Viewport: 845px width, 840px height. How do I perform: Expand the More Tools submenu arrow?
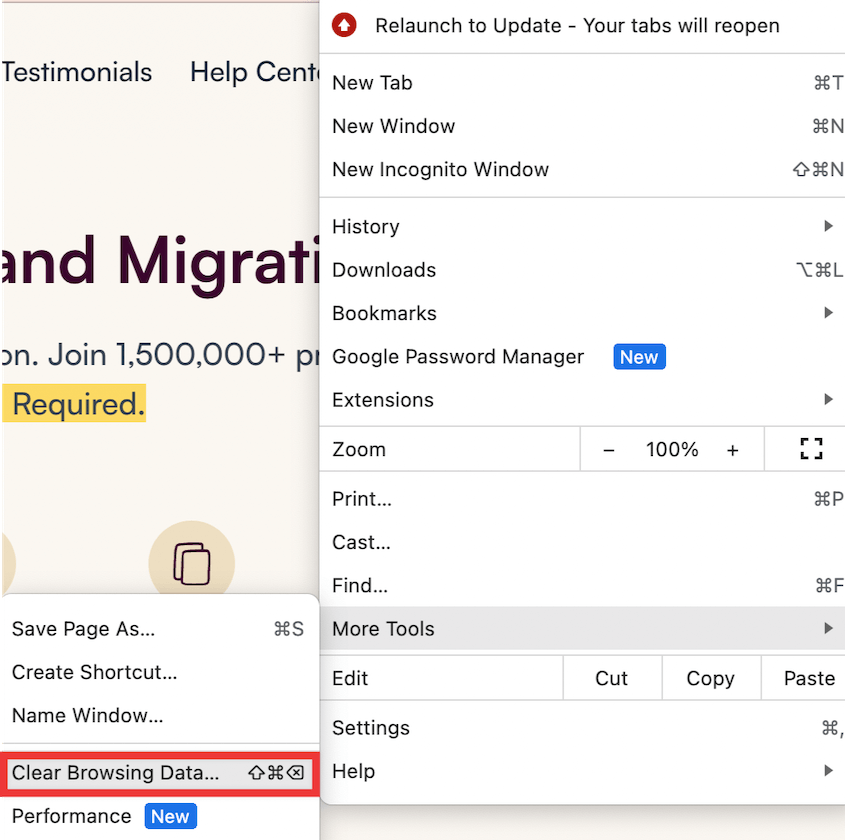point(829,629)
